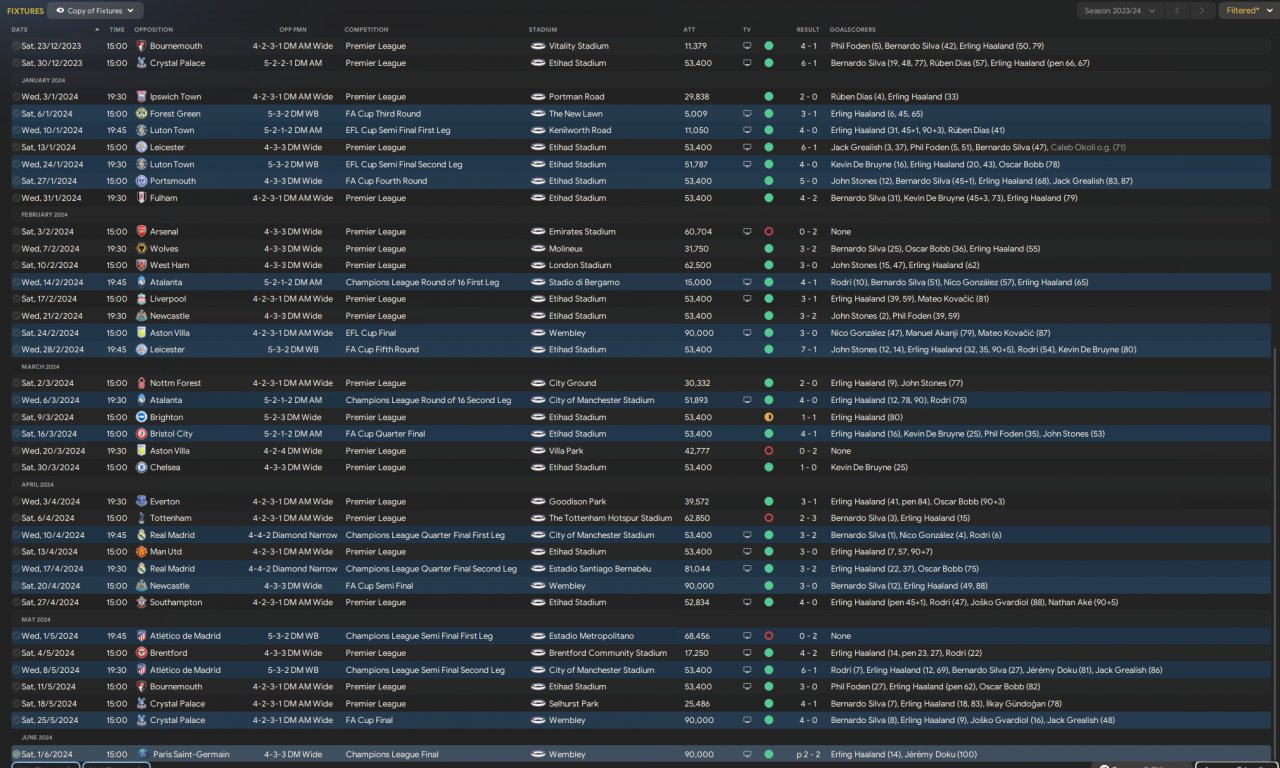
Task: Sort fixtures by the RESULT column header
Action: [x=808, y=30]
